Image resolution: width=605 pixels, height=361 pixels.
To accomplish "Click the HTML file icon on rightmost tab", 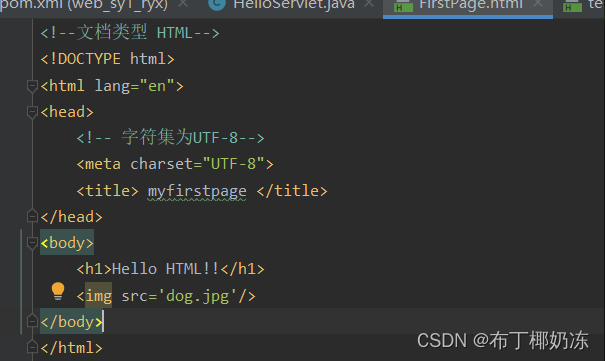I will (572, 5).
